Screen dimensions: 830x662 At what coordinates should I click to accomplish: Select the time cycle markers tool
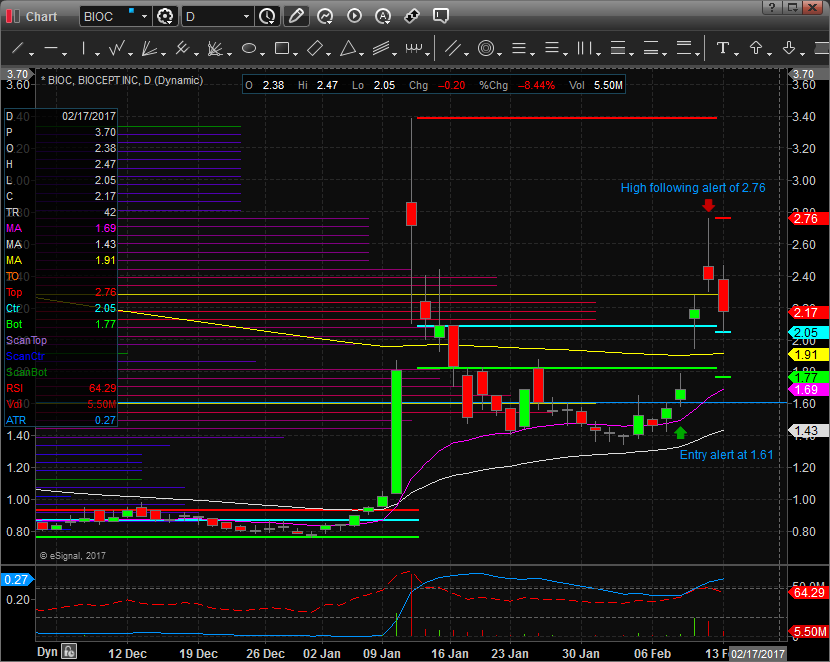click(414, 49)
